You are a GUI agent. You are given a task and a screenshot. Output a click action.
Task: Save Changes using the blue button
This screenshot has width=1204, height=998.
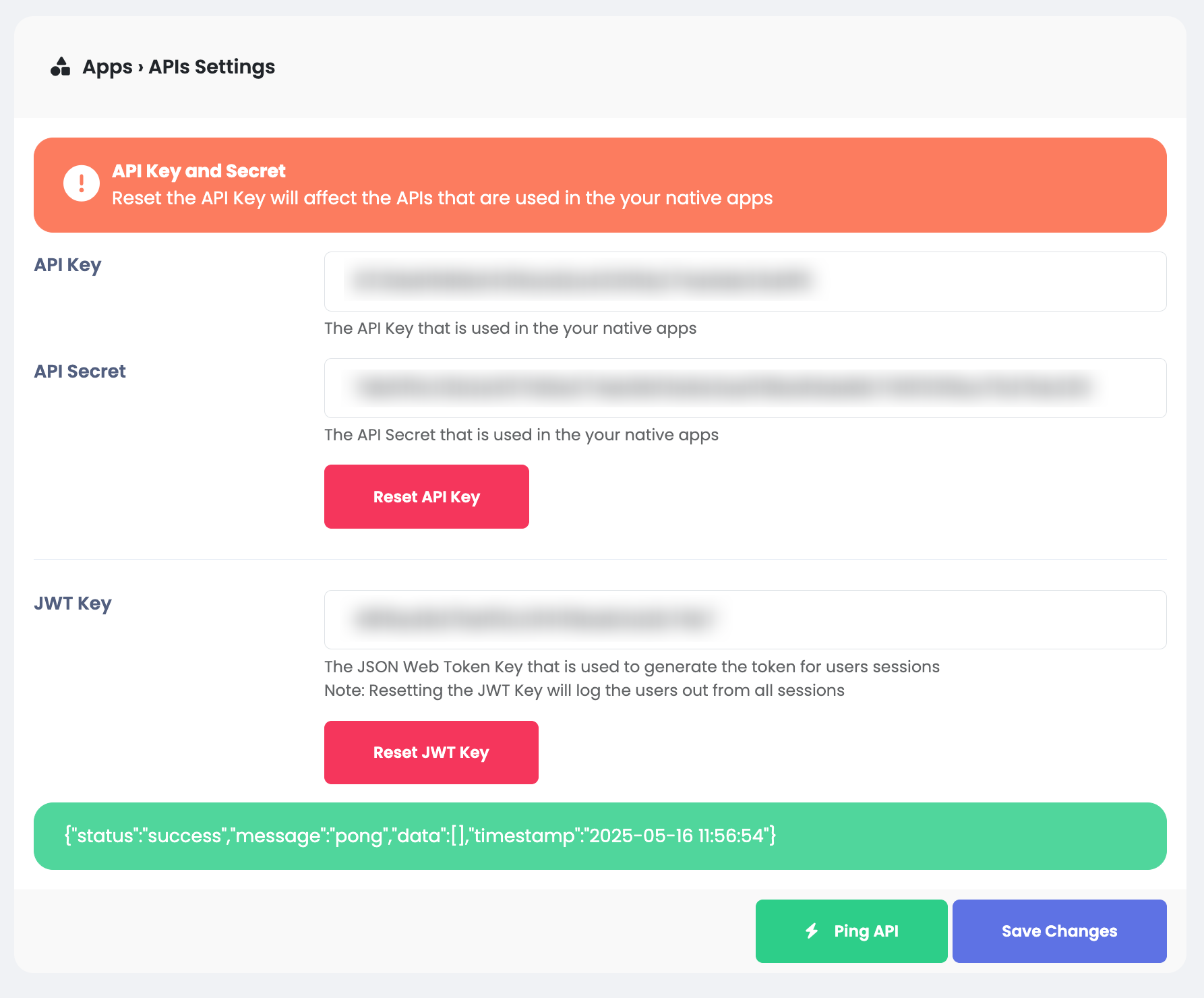[1060, 931]
